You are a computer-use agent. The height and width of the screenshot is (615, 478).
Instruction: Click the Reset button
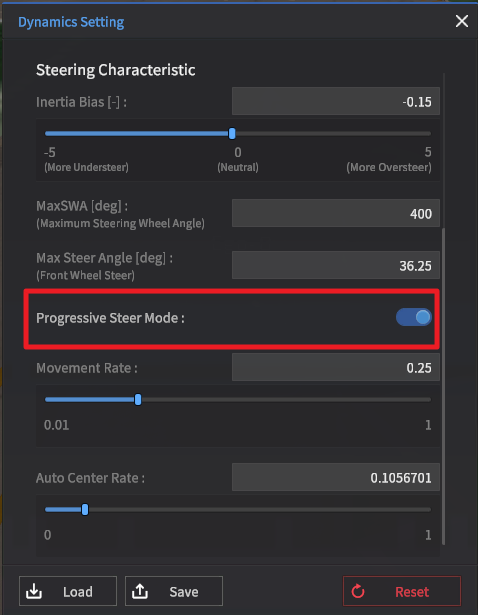(x=402, y=591)
